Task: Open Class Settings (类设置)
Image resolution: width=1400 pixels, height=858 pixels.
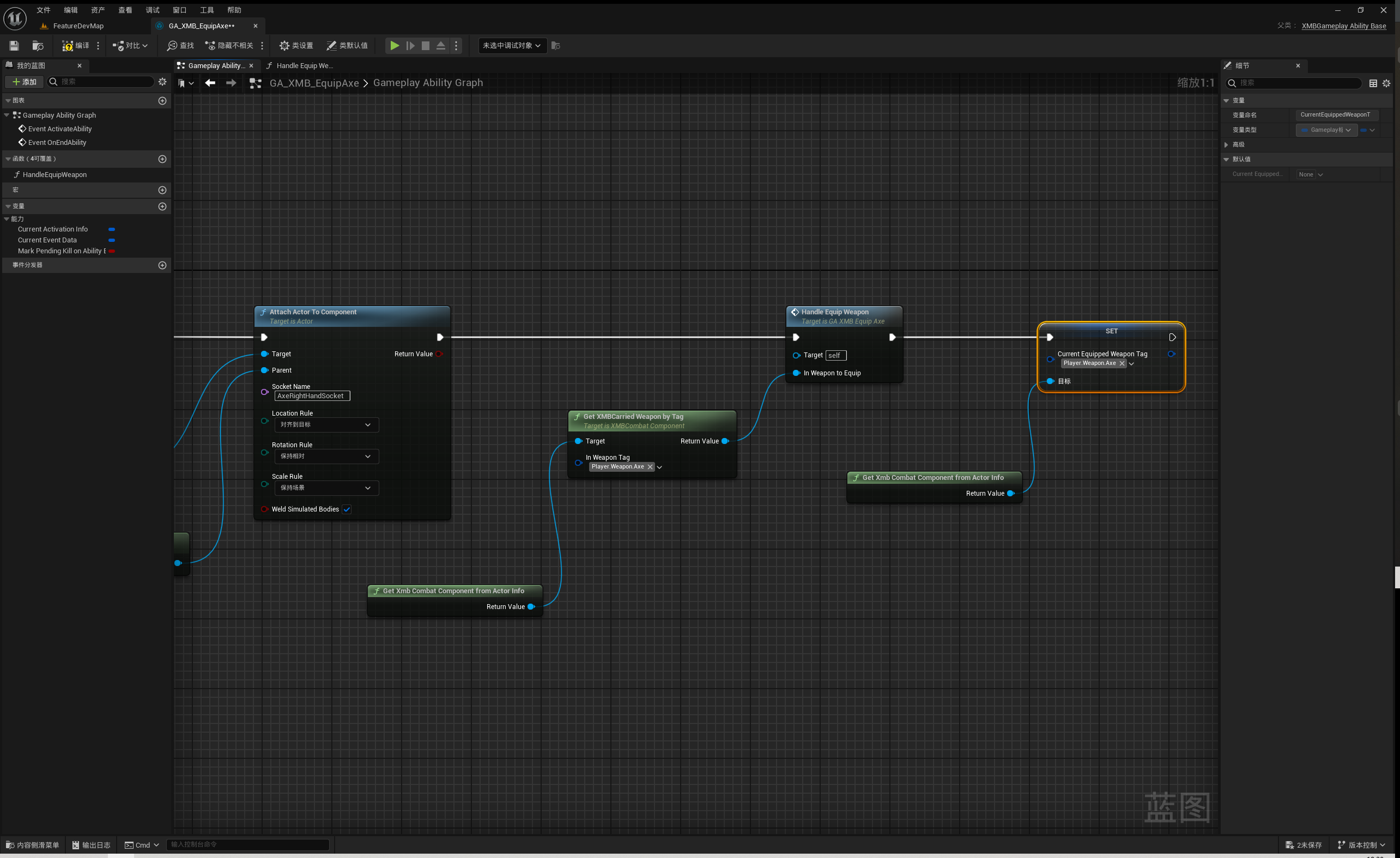Action: [296, 45]
